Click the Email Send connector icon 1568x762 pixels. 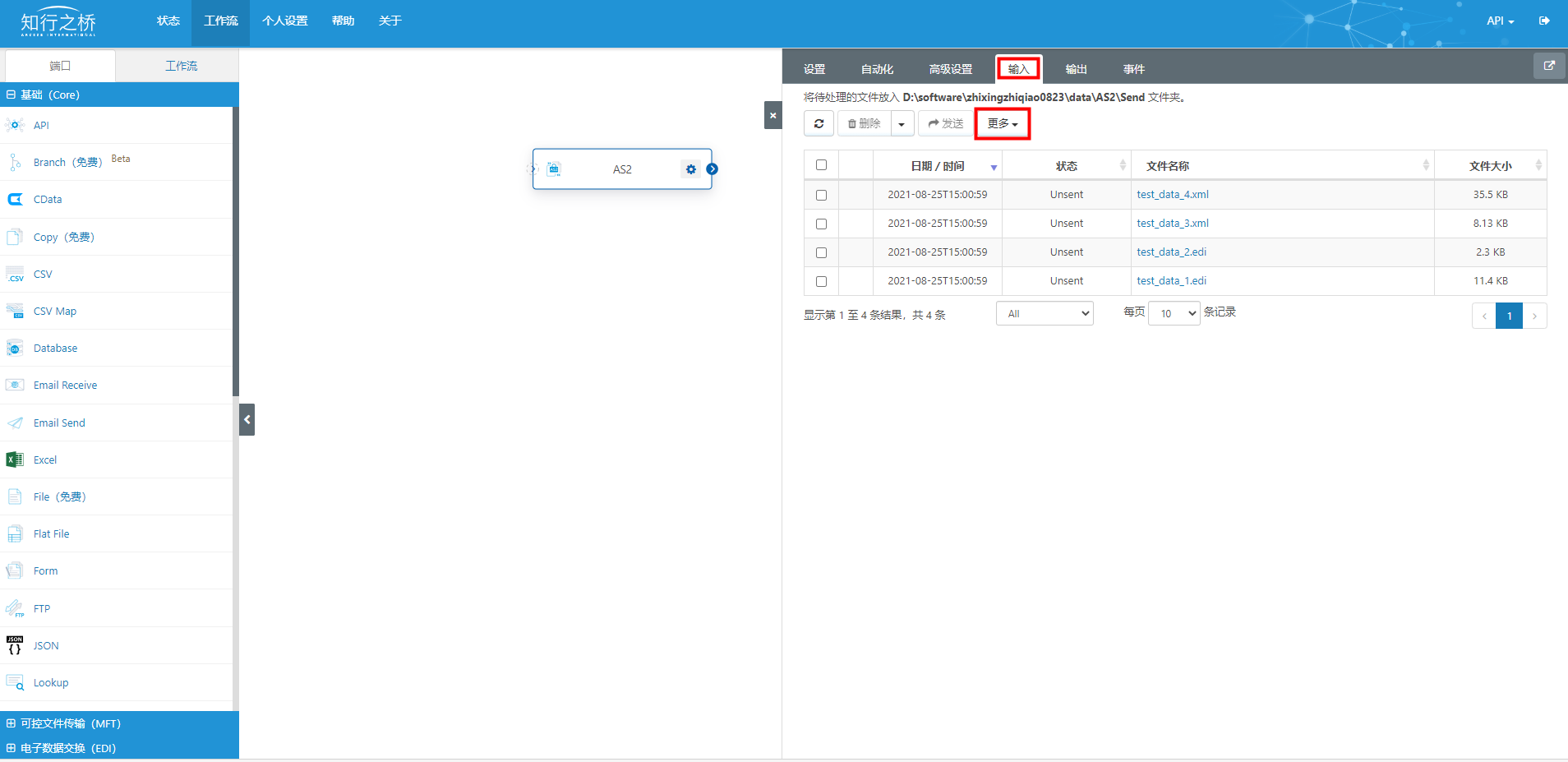click(x=15, y=423)
